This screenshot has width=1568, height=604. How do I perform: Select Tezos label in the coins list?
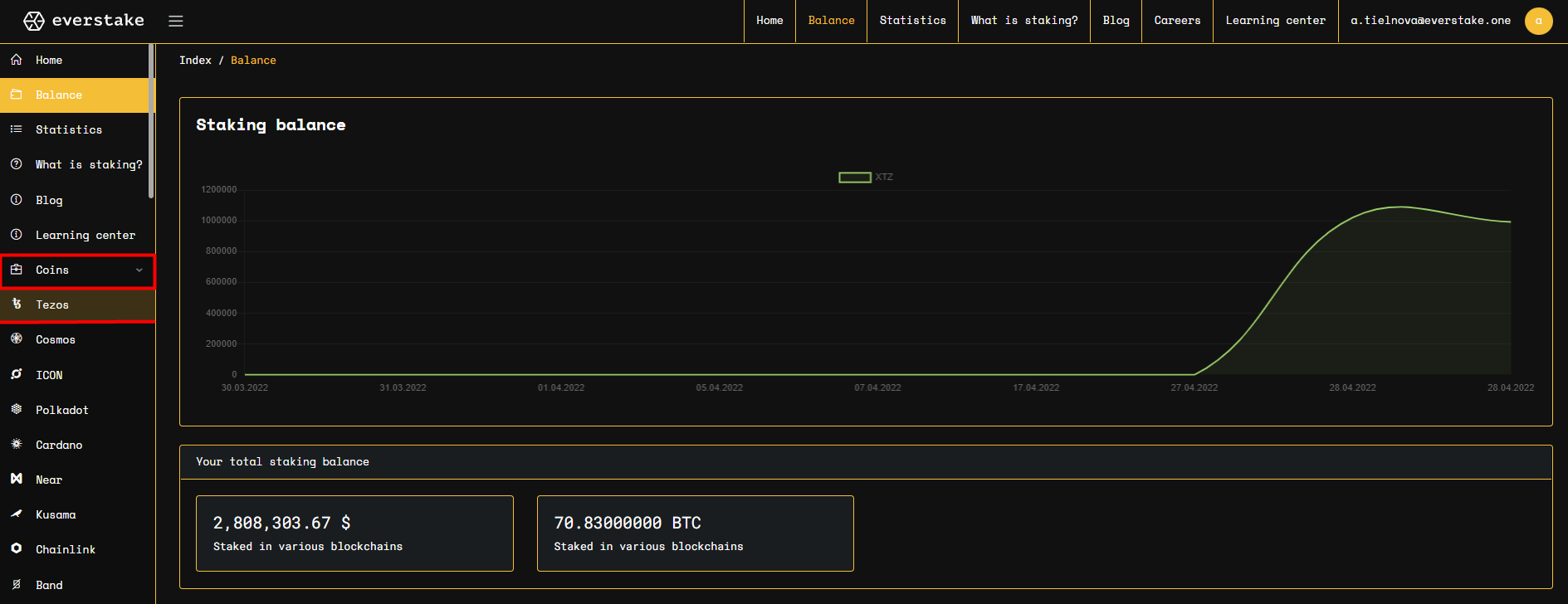52,305
